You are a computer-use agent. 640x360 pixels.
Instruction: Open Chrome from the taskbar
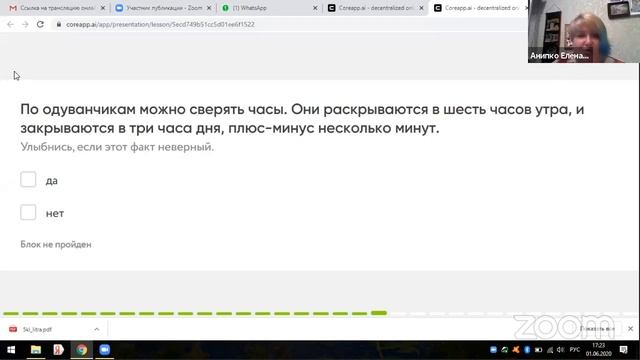point(82,350)
